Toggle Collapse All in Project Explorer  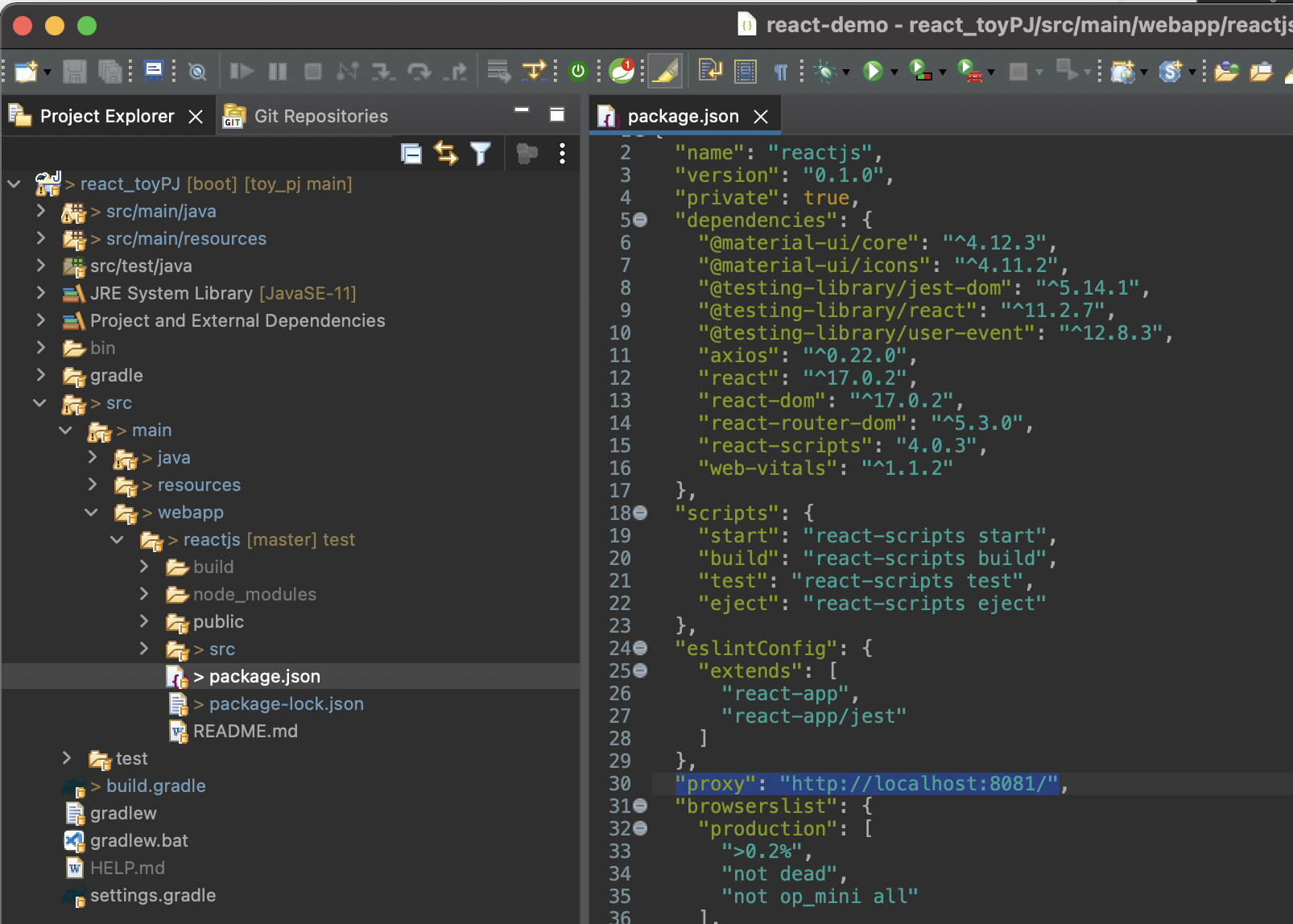click(x=411, y=153)
